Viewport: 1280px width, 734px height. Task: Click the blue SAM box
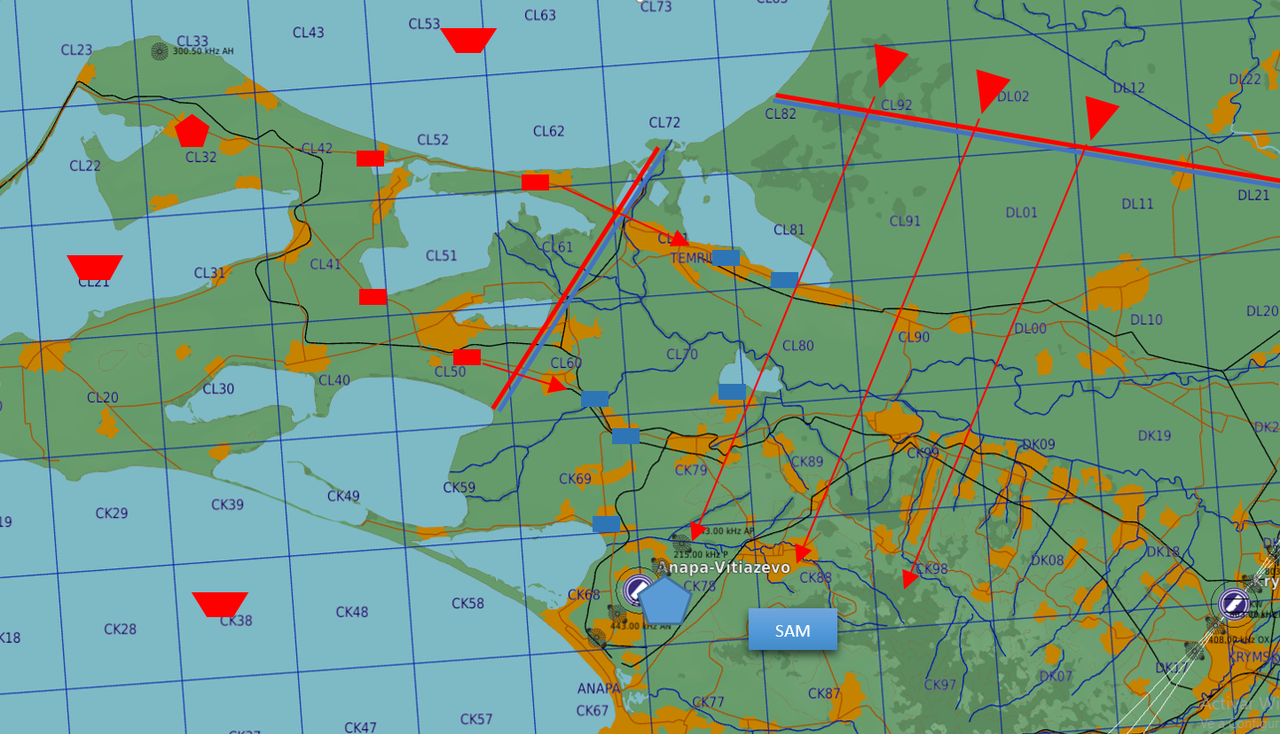pos(793,630)
